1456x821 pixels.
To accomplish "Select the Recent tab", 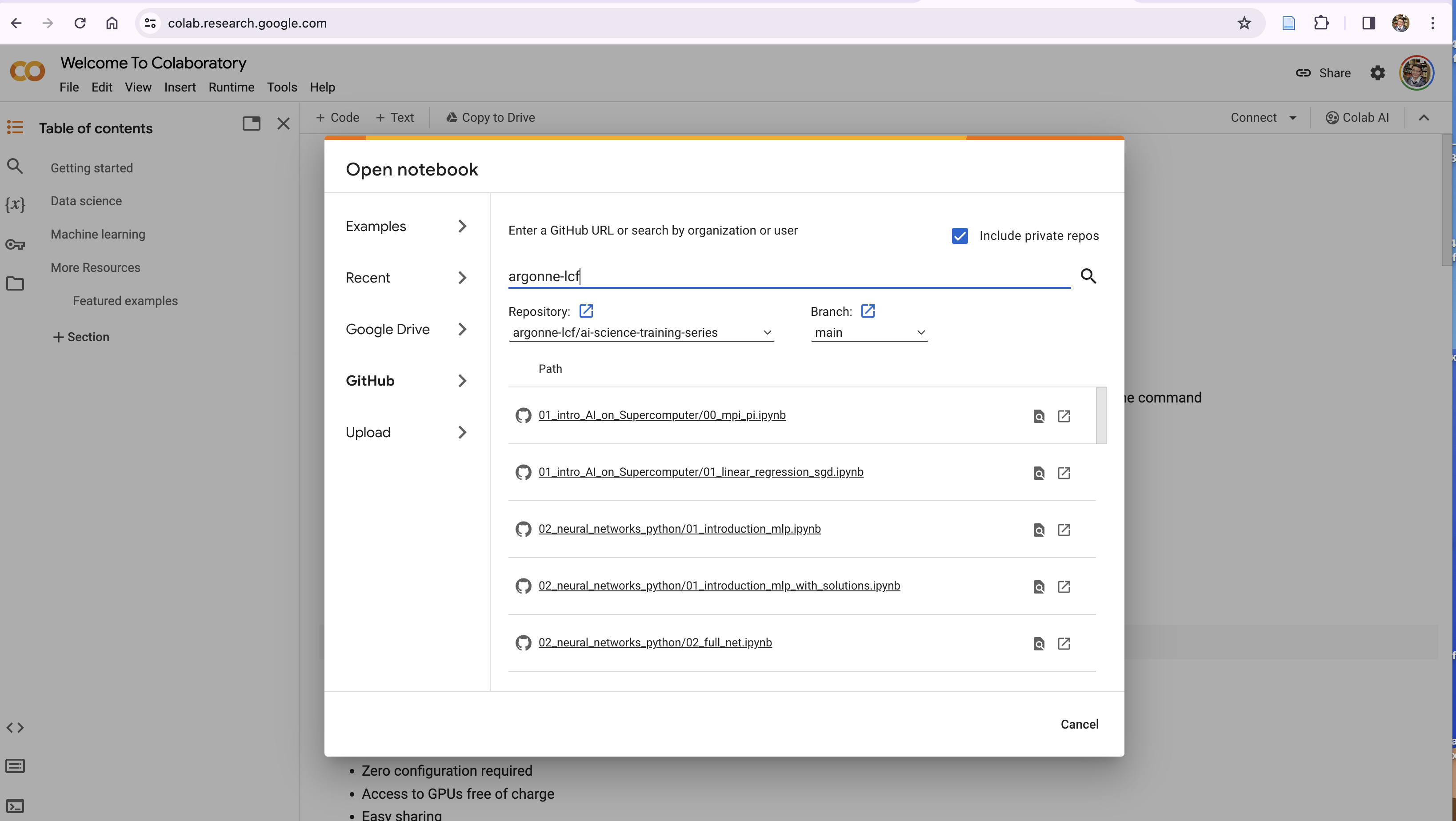I will (x=407, y=277).
